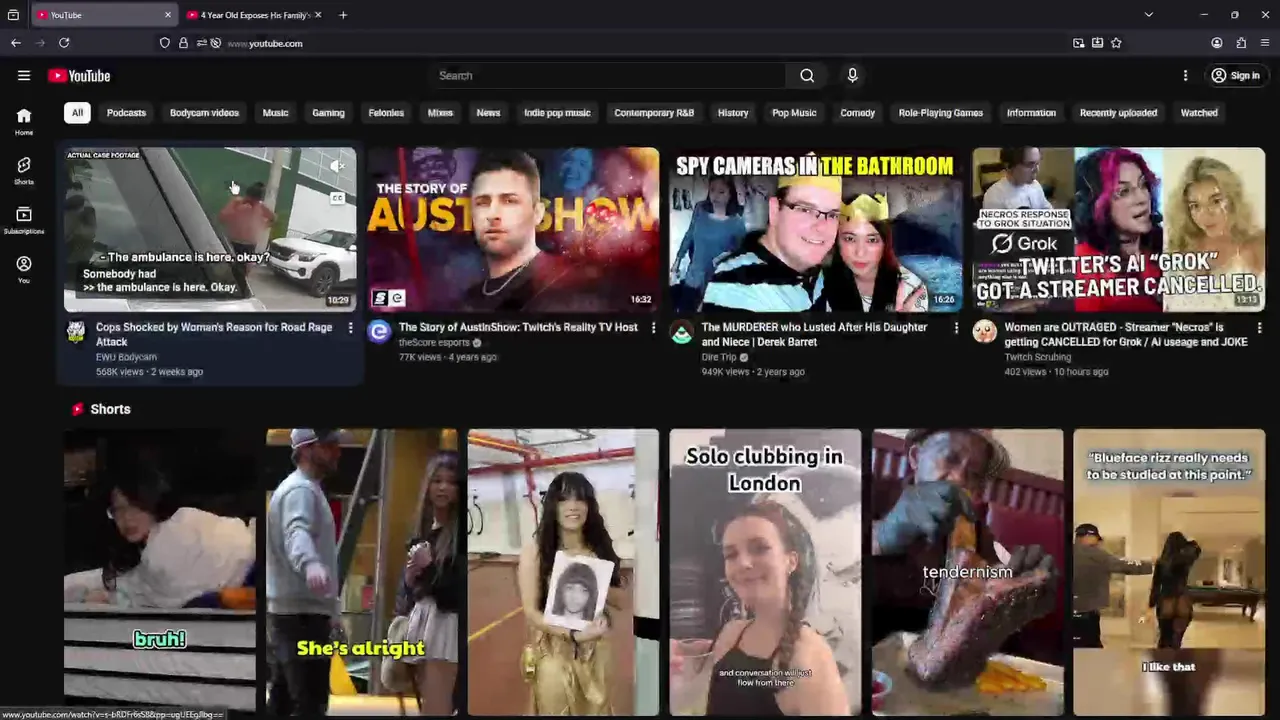
Task: Choose the Contemporary R&B chip
Action: (654, 113)
